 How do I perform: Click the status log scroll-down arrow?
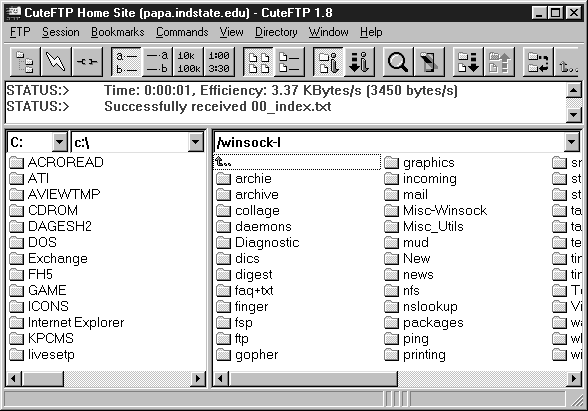pyautogui.click(x=574, y=114)
